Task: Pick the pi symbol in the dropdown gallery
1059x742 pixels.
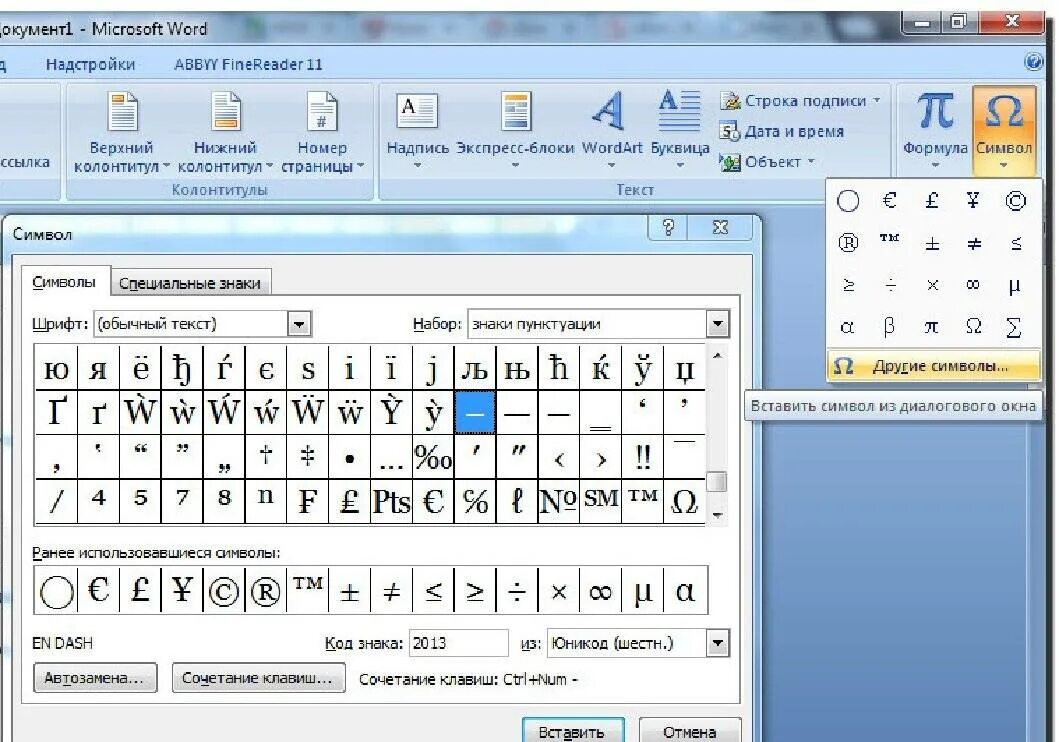Action: click(x=931, y=327)
